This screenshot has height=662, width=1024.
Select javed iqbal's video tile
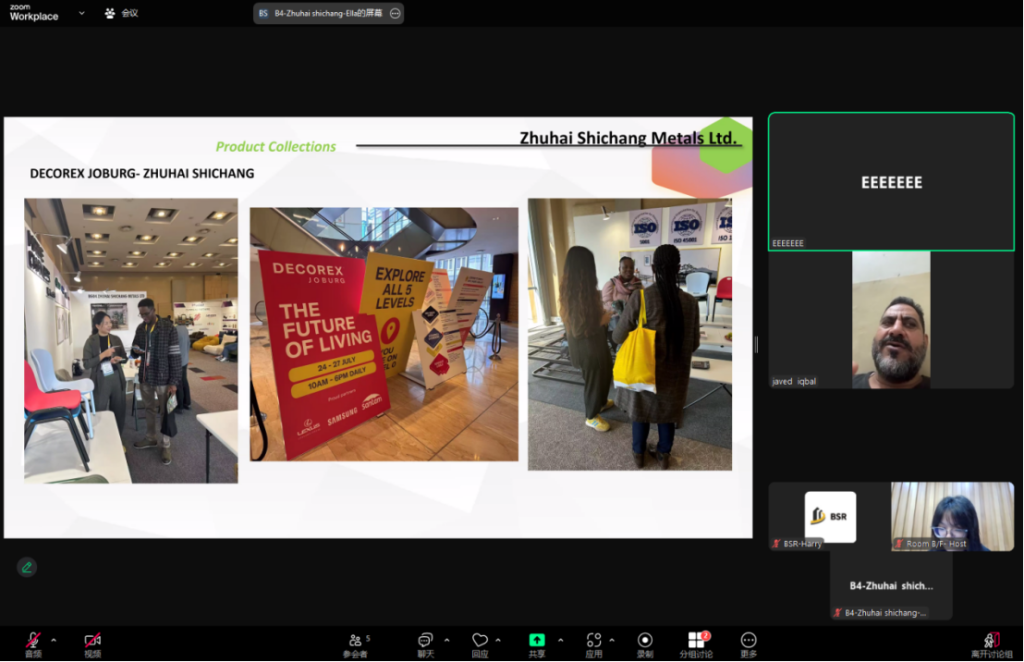[891, 321]
